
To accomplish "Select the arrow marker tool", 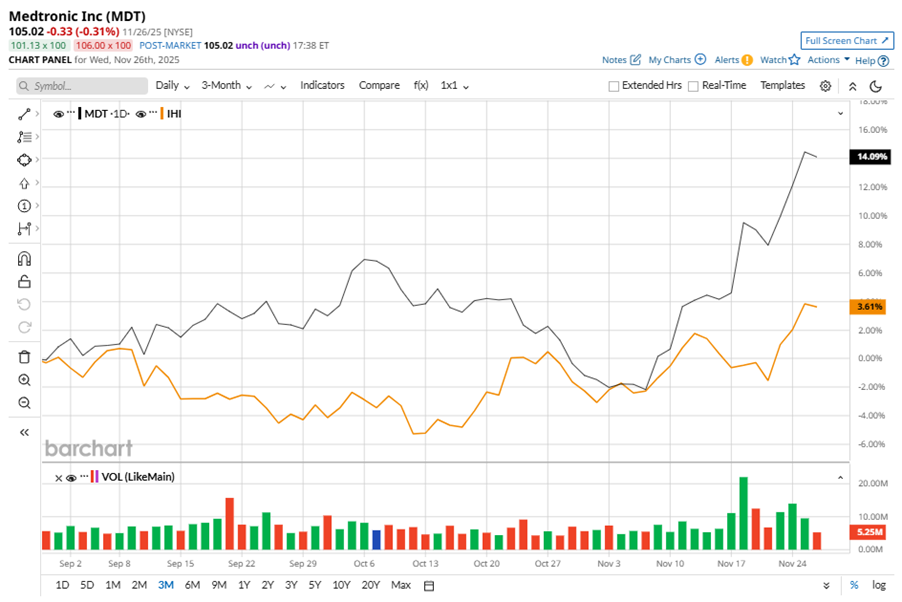I will (24, 183).
